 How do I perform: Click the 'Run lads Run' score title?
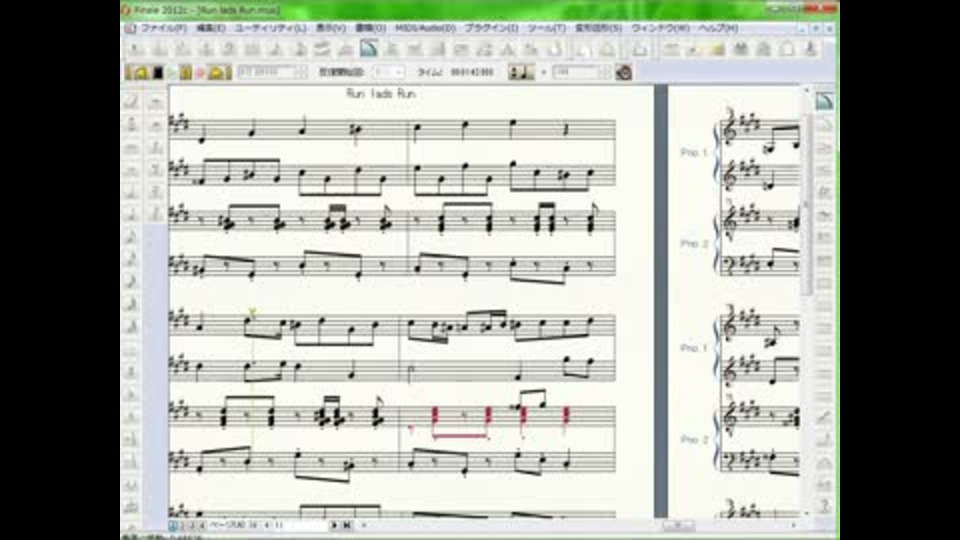click(x=381, y=94)
